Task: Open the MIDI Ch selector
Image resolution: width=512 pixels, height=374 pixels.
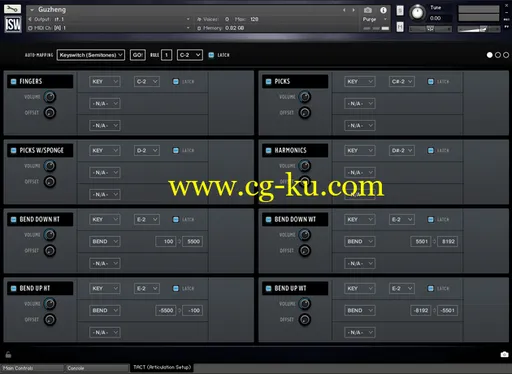Action: [109, 28]
